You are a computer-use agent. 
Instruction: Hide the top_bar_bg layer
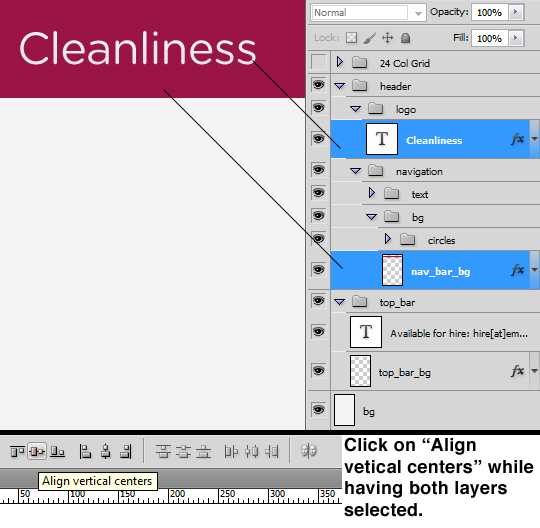(319, 371)
